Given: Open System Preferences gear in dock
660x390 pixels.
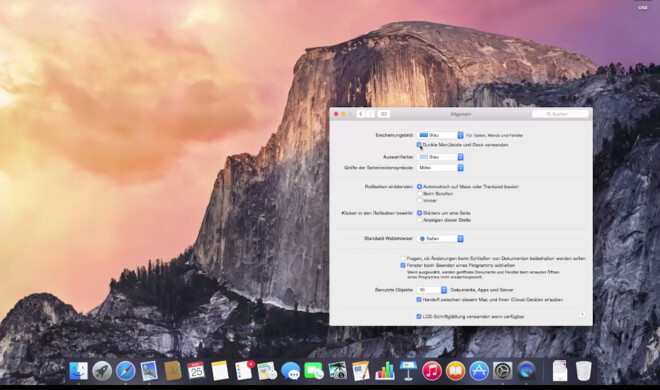Looking at the screenshot, I should click(503, 371).
